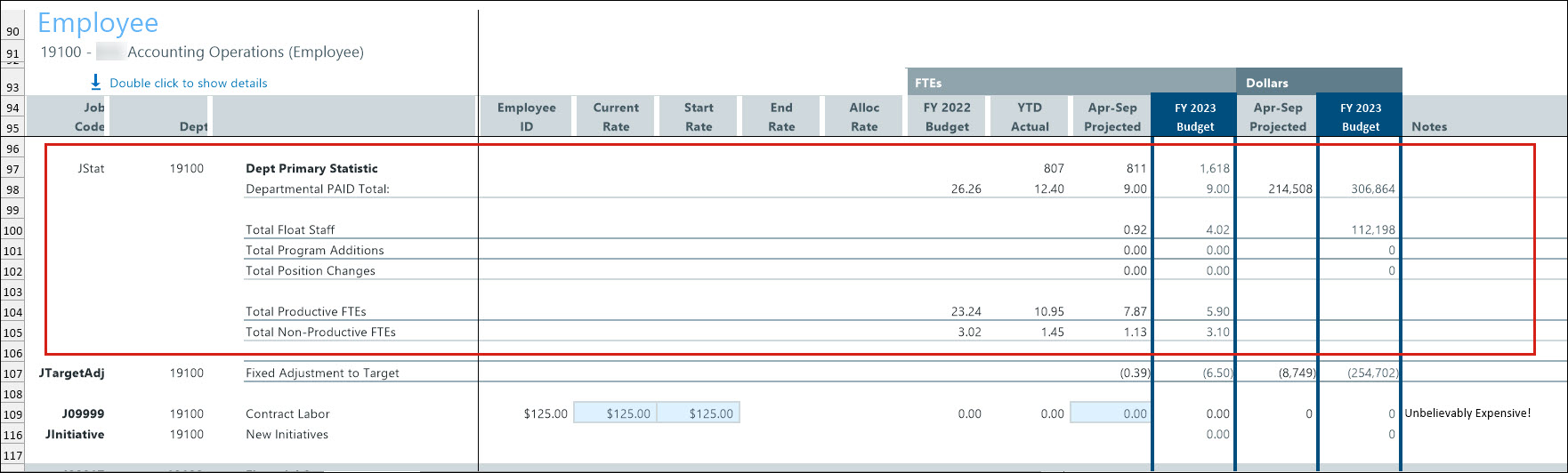Select the Contract Labor Start Rate input
The image size is (1568, 473).
point(699,413)
